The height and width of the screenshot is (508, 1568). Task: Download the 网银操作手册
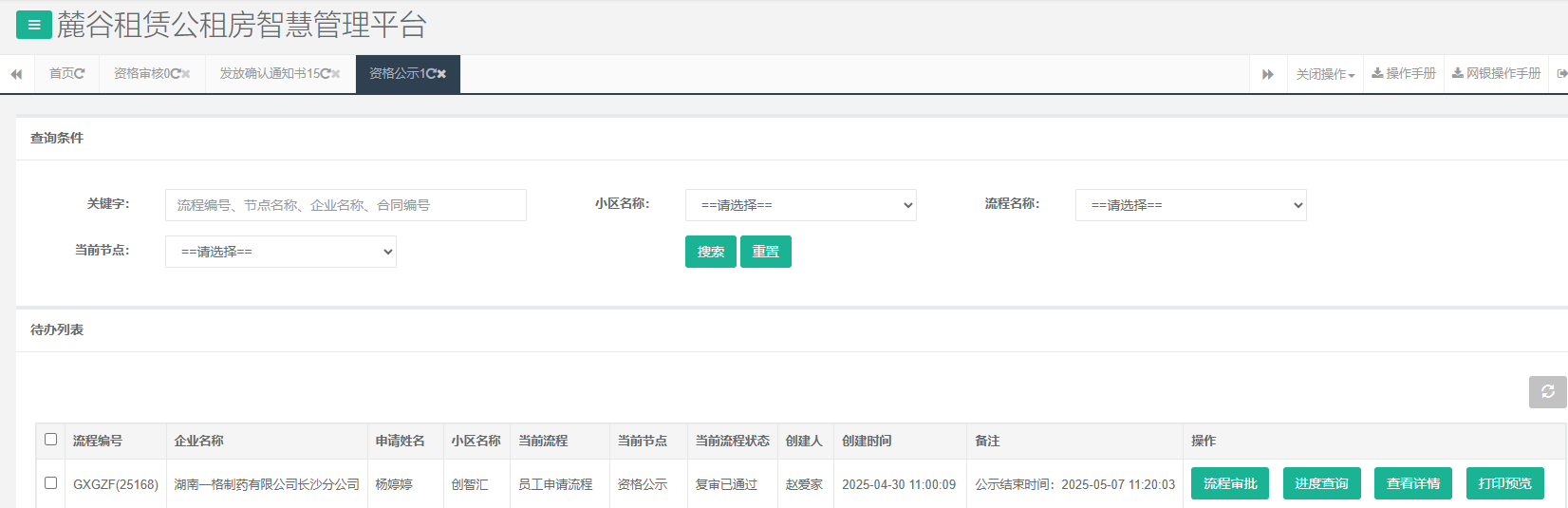pos(1496,74)
